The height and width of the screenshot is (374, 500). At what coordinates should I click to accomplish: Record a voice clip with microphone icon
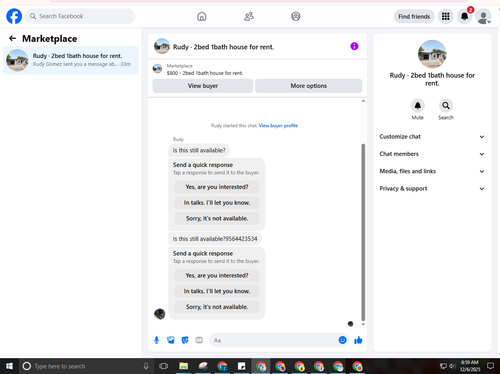[x=156, y=340]
